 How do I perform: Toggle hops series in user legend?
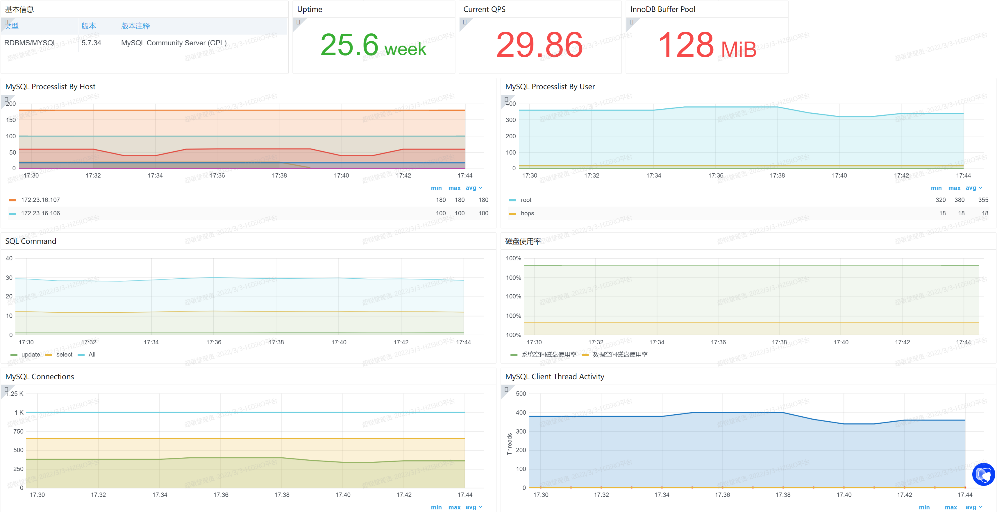click(x=526, y=213)
